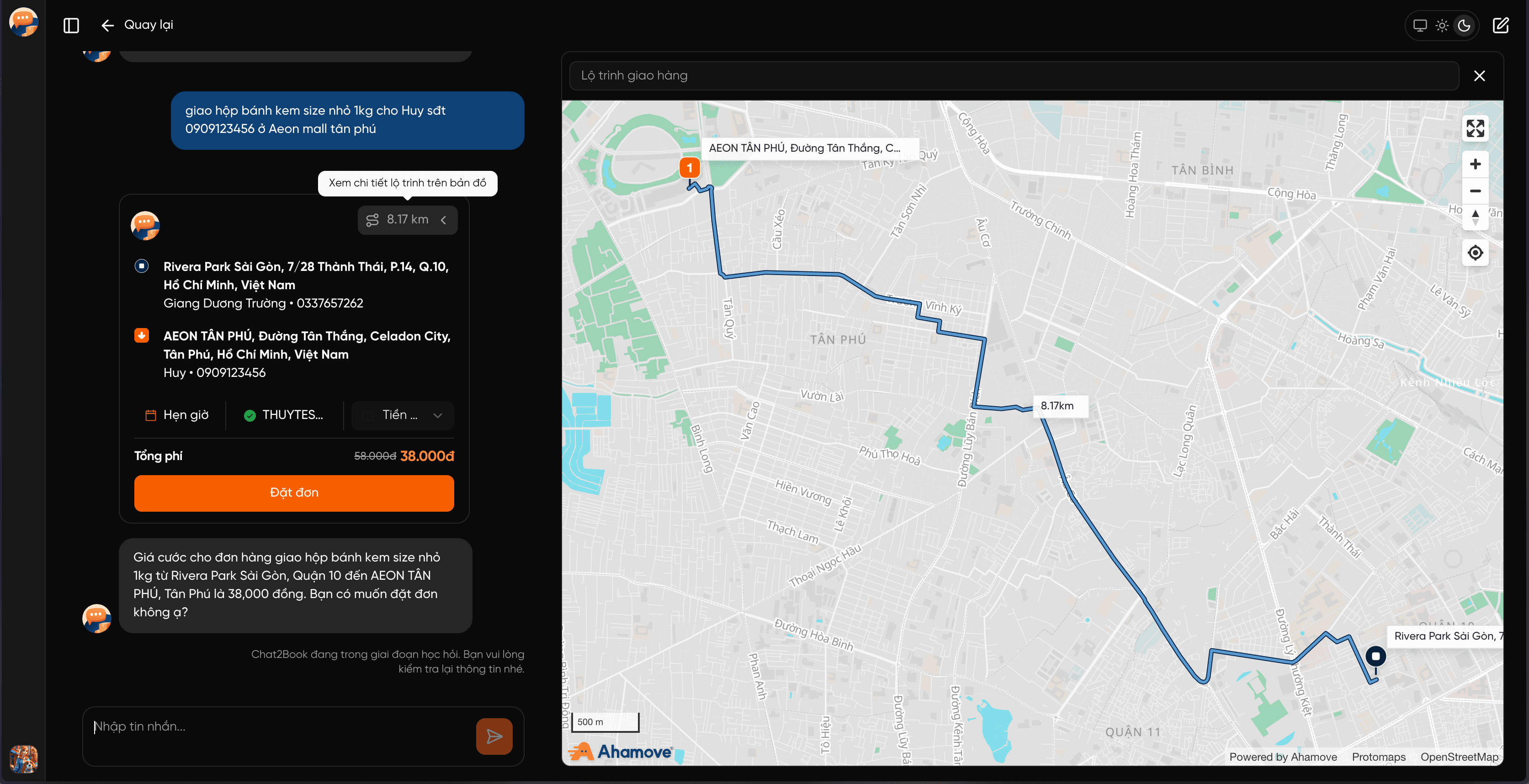Enter fullscreen map view
1529x784 pixels.
[1475, 128]
